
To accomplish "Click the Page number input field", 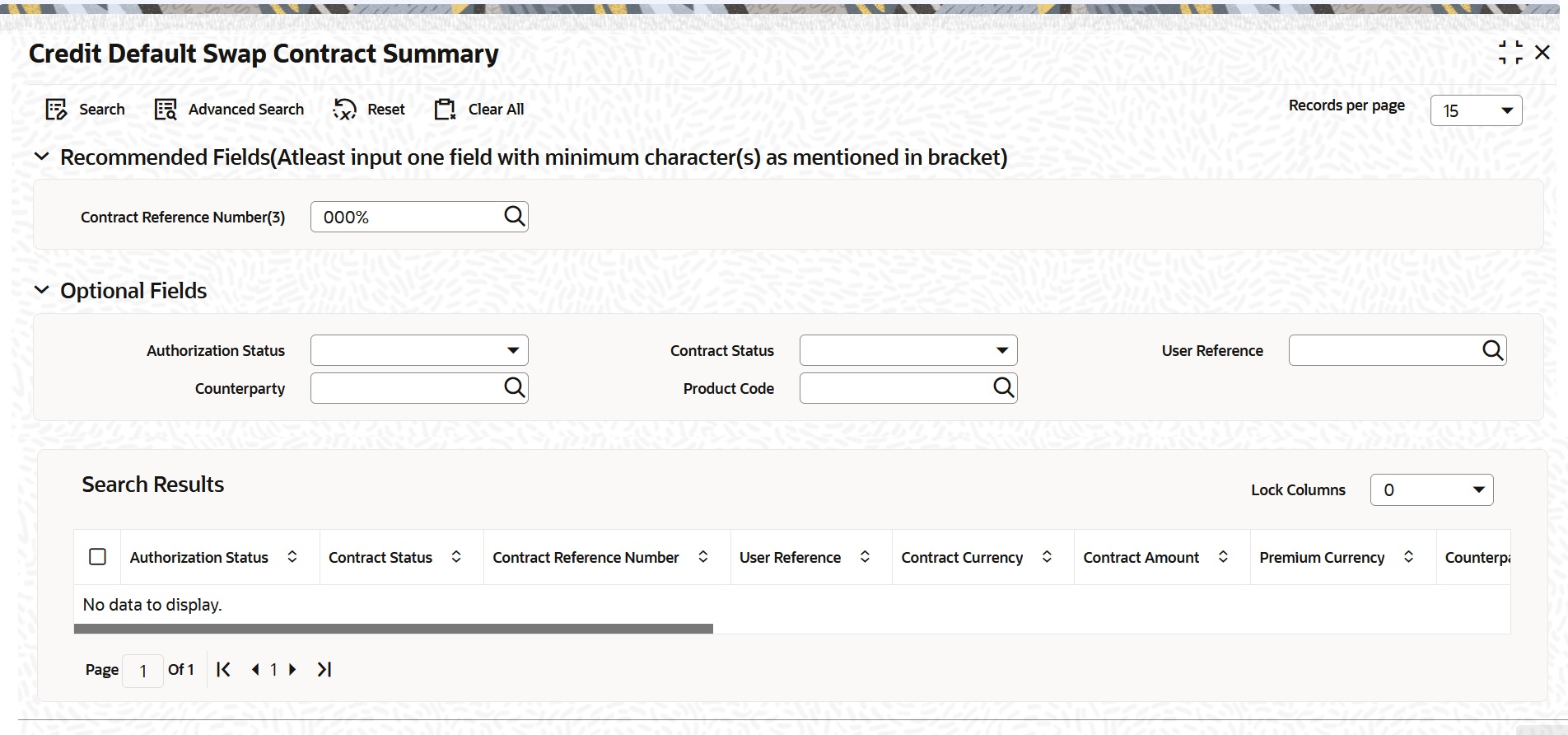I will click(x=142, y=671).
